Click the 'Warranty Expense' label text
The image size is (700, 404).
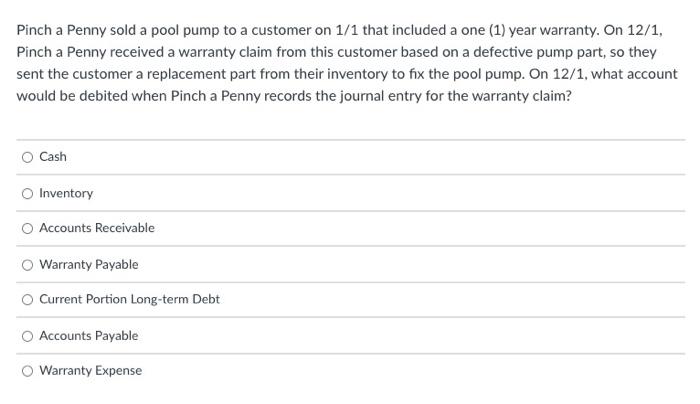tap(91, 371)
